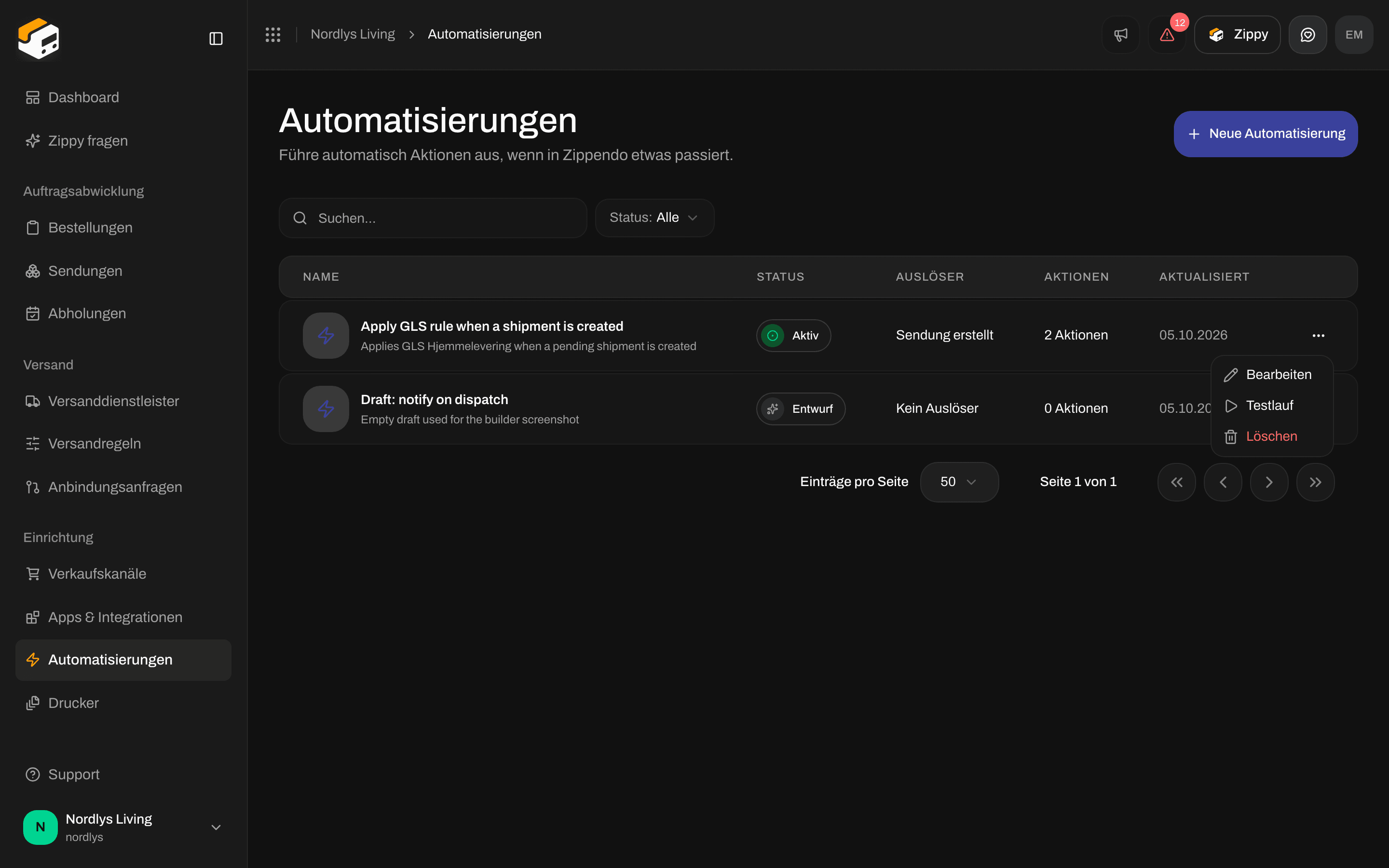The image size is (1389, 868).
Task: Expand the Status: Alle filter dropdown
Action: click(654, 217)
